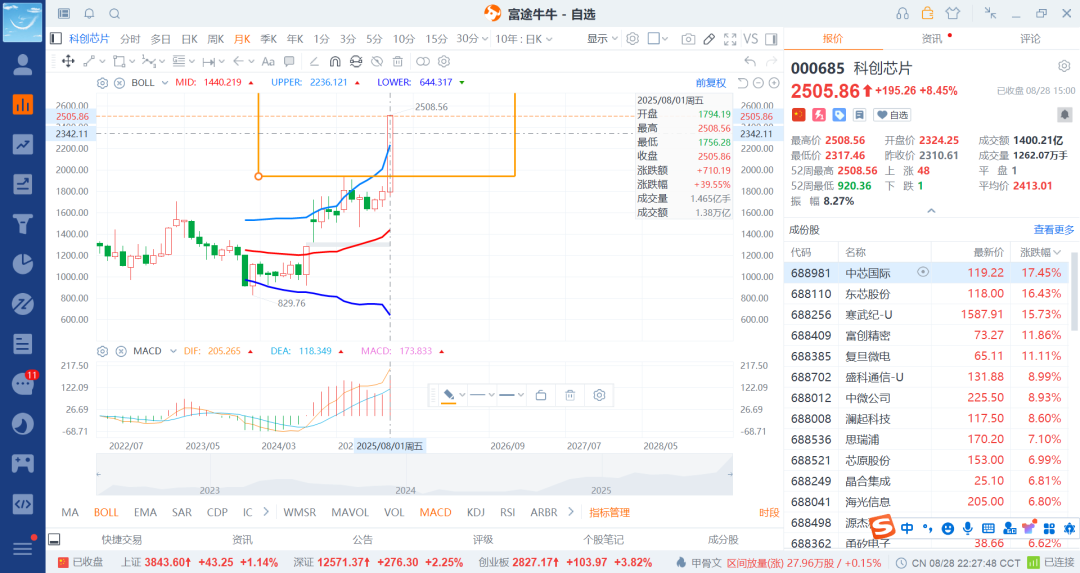Open the layout square dropdown
The width and height of the screenshot is (1080, 573).
658,39
